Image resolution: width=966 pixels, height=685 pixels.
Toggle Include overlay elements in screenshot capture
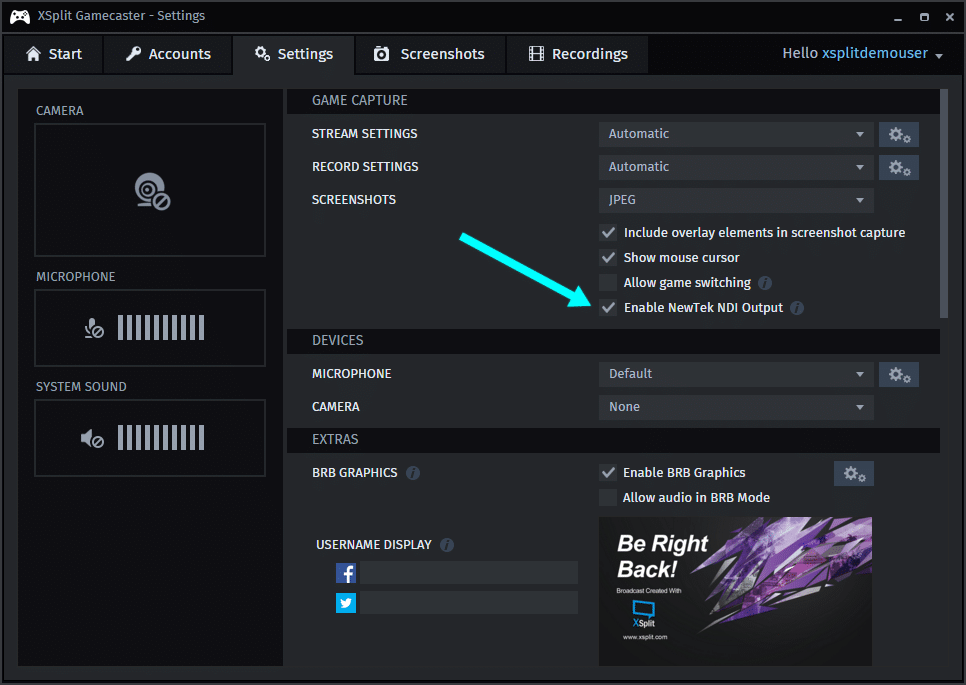click(608, 233)
